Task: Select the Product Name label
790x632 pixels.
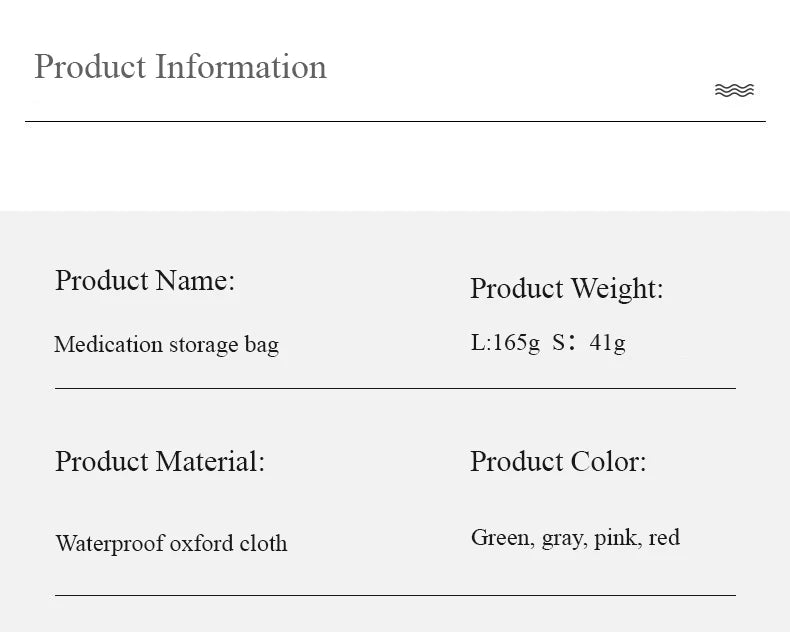Action: point(144,281)
